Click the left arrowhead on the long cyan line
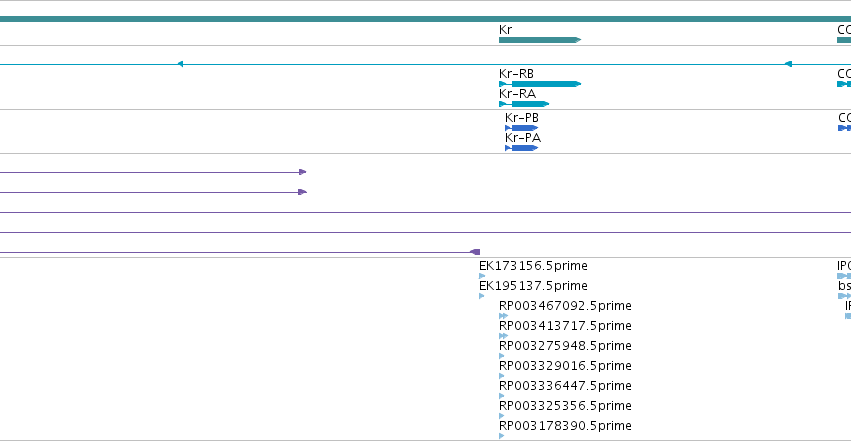This screenshot has width=851, height=441. point(180,64)
